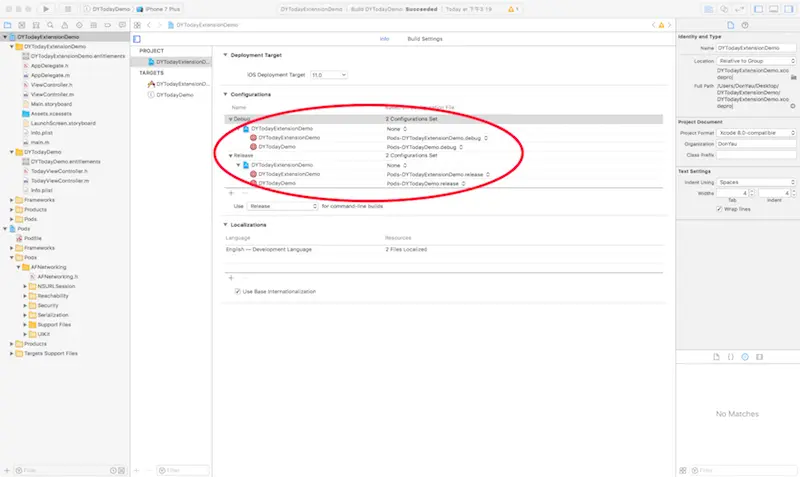Reveal project file location folder icon
The image size is (800, 477).
[x=793, y=78]
